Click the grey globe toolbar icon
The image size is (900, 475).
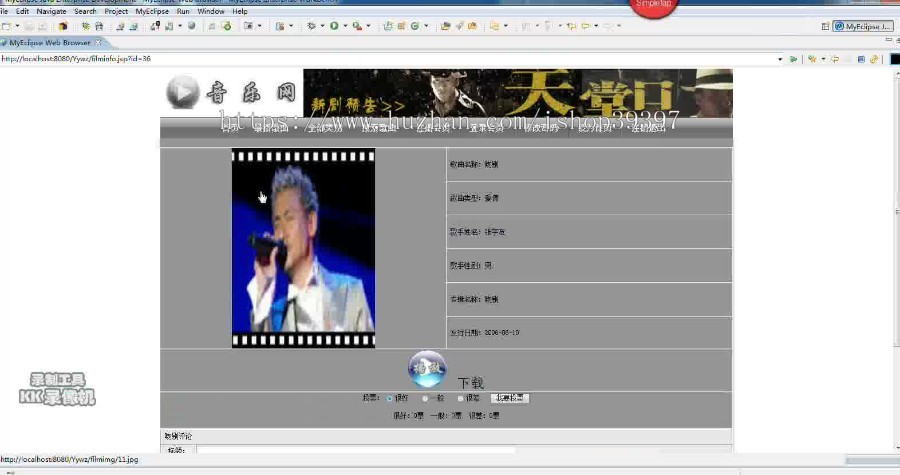[x=192, y=26]
